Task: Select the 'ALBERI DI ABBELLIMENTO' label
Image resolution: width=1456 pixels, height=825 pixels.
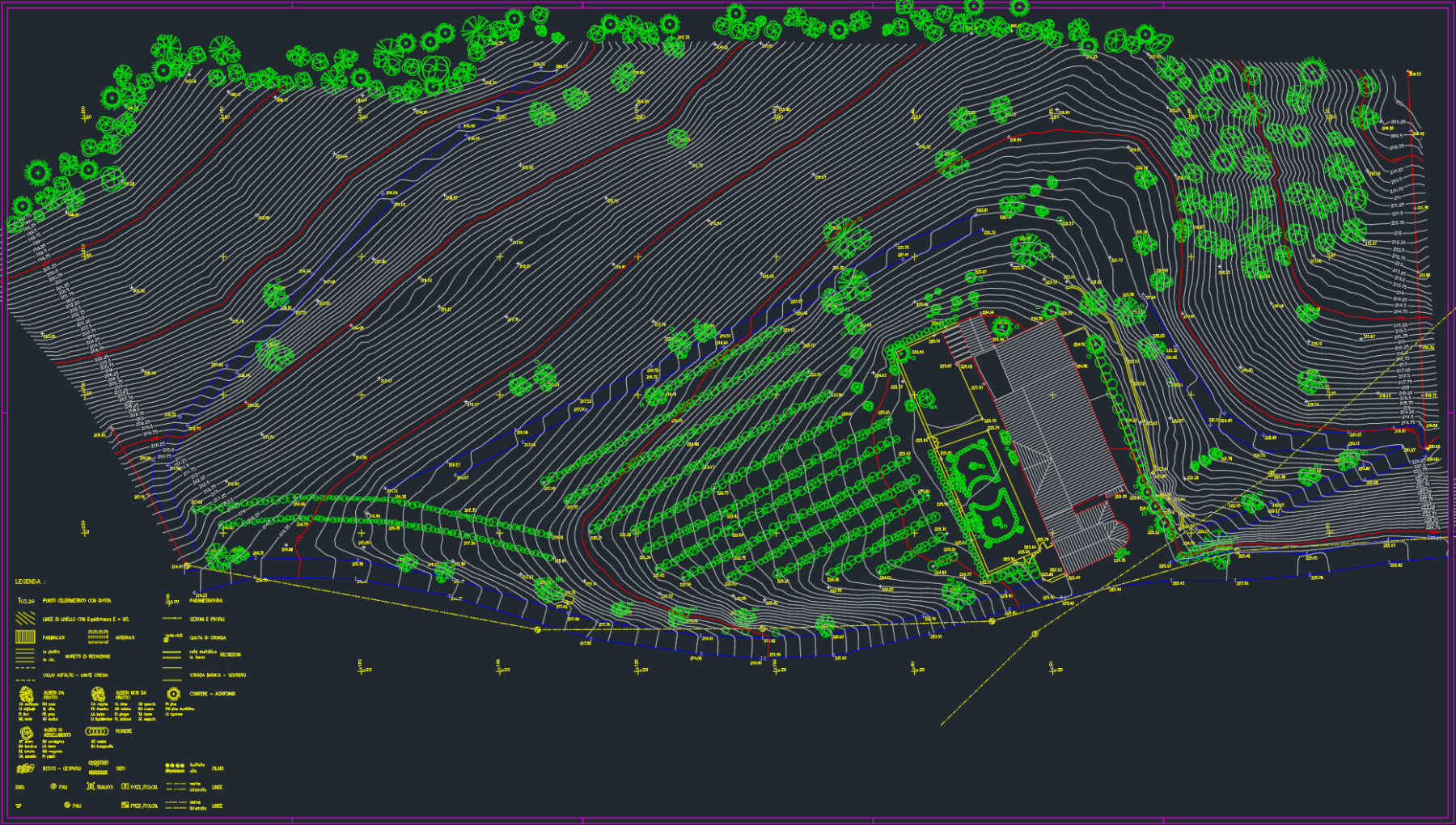Action: coord(57,732)
